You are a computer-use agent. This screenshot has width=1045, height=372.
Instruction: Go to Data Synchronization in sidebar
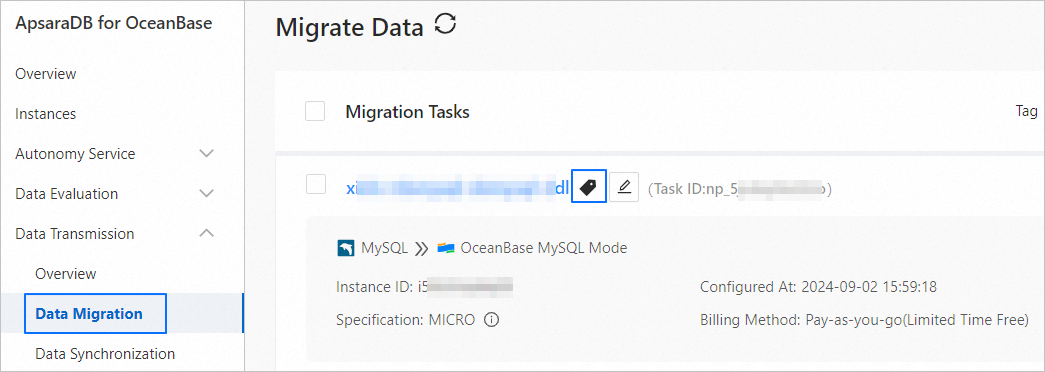(x=105, y=353)
